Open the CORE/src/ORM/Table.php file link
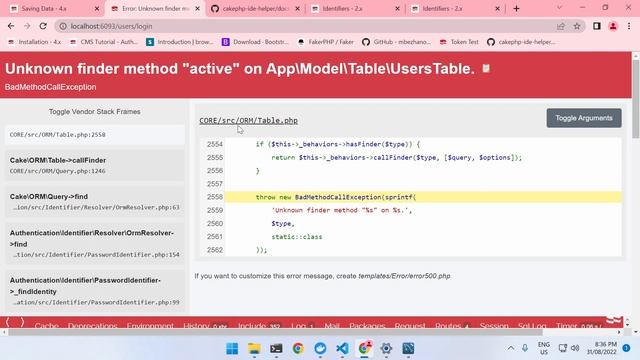This screenshot has width=640, height=360. click(248, 120)
